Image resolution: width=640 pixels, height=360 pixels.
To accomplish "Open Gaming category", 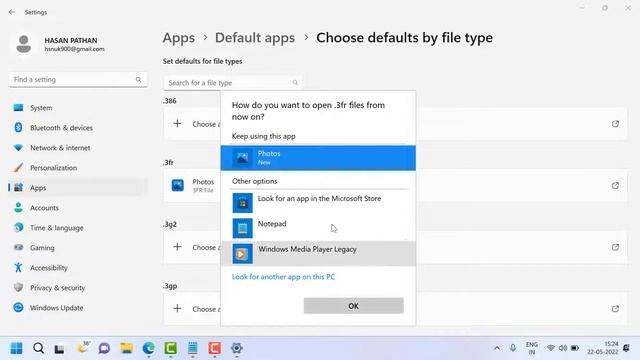I will (x=78, y=248).
